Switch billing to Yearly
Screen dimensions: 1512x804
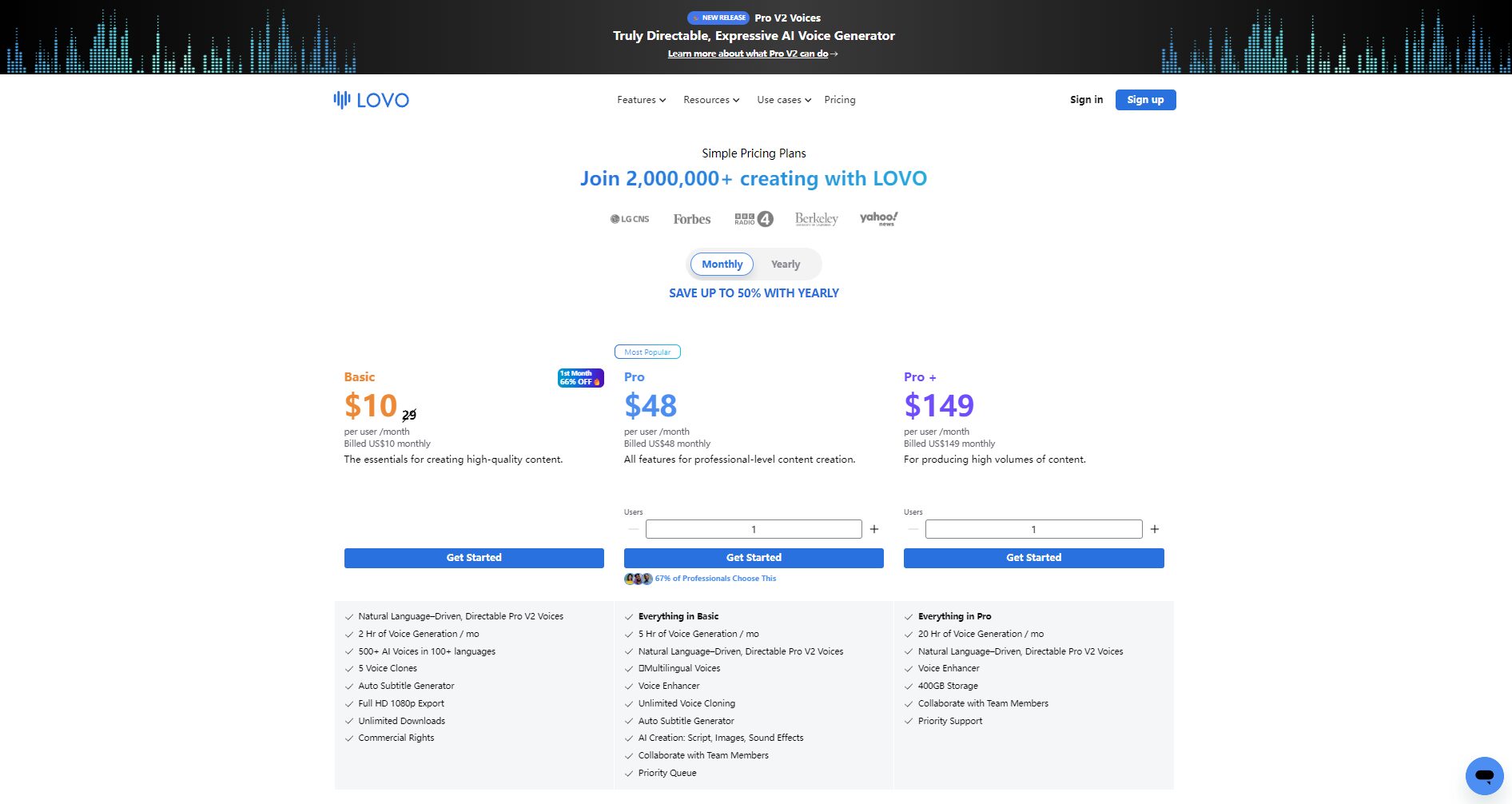785,265
